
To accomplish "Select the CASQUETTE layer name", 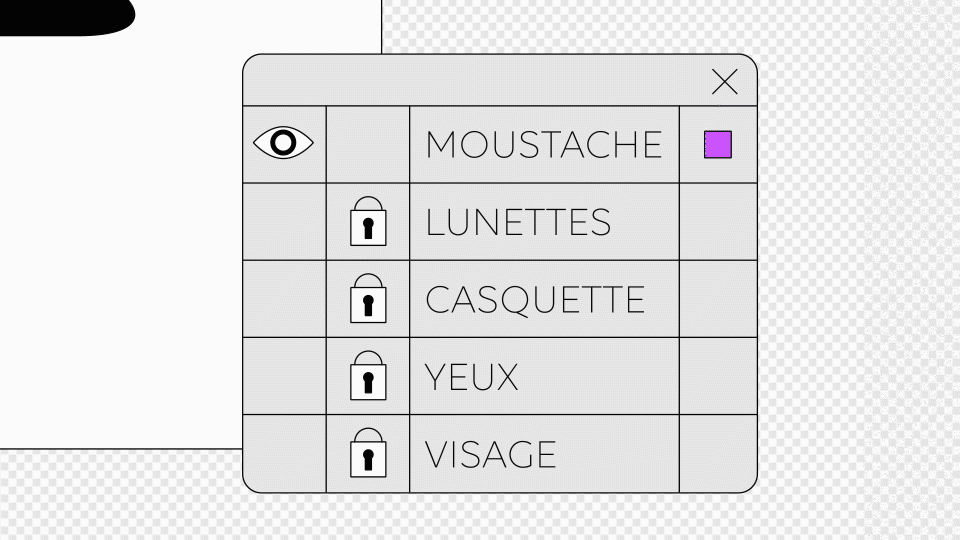I will [535, 299].
